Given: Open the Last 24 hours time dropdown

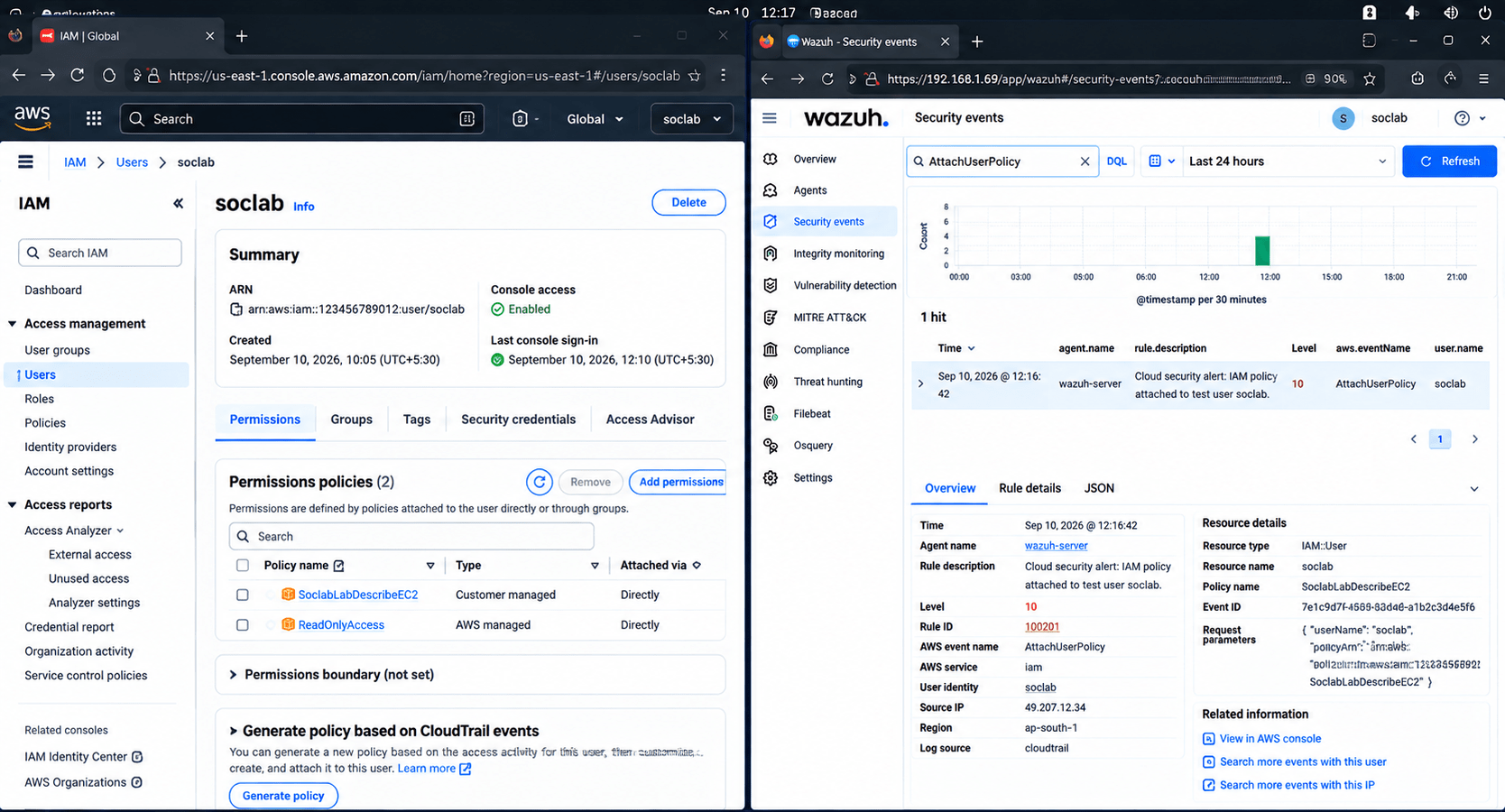Looking at the screenshot, I should [1288, 161].
